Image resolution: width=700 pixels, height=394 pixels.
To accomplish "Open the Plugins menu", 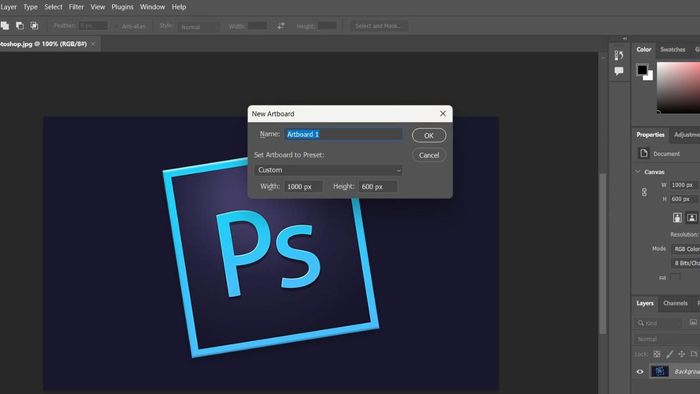I will (x=122, y=7).
